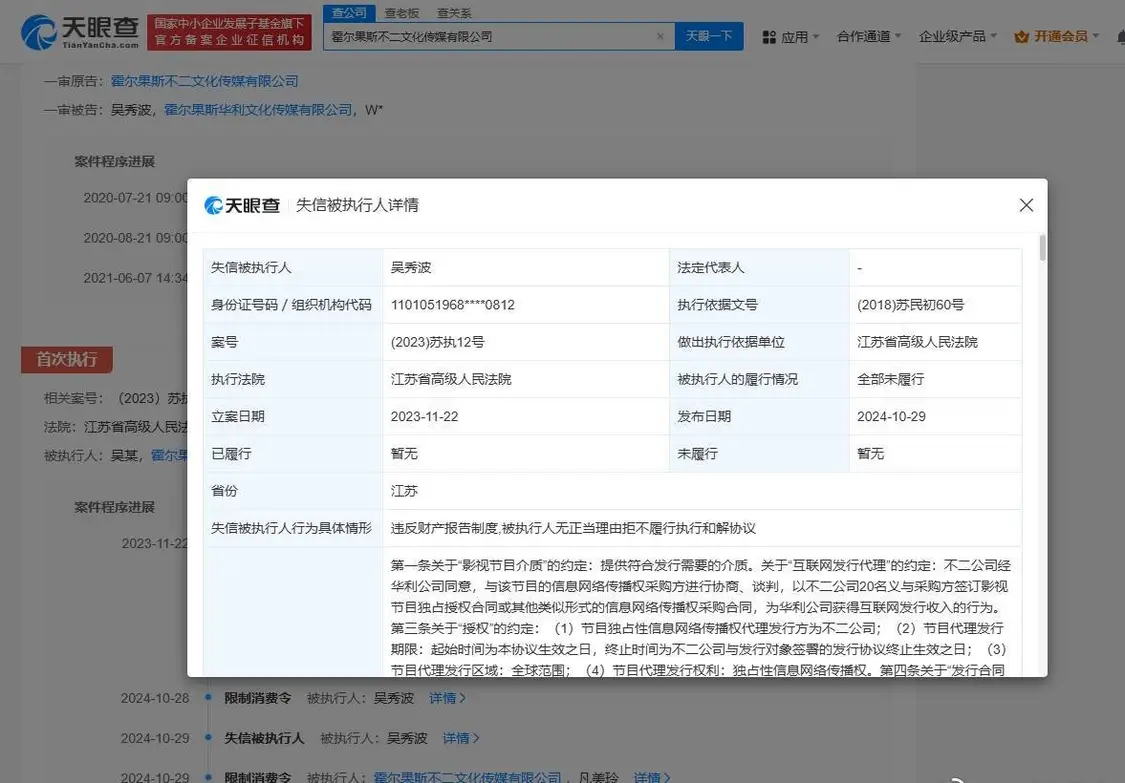The image size is (1125, 783).
Task: Open 详情 for the 失信被执行人 entry
Action: 456,738
